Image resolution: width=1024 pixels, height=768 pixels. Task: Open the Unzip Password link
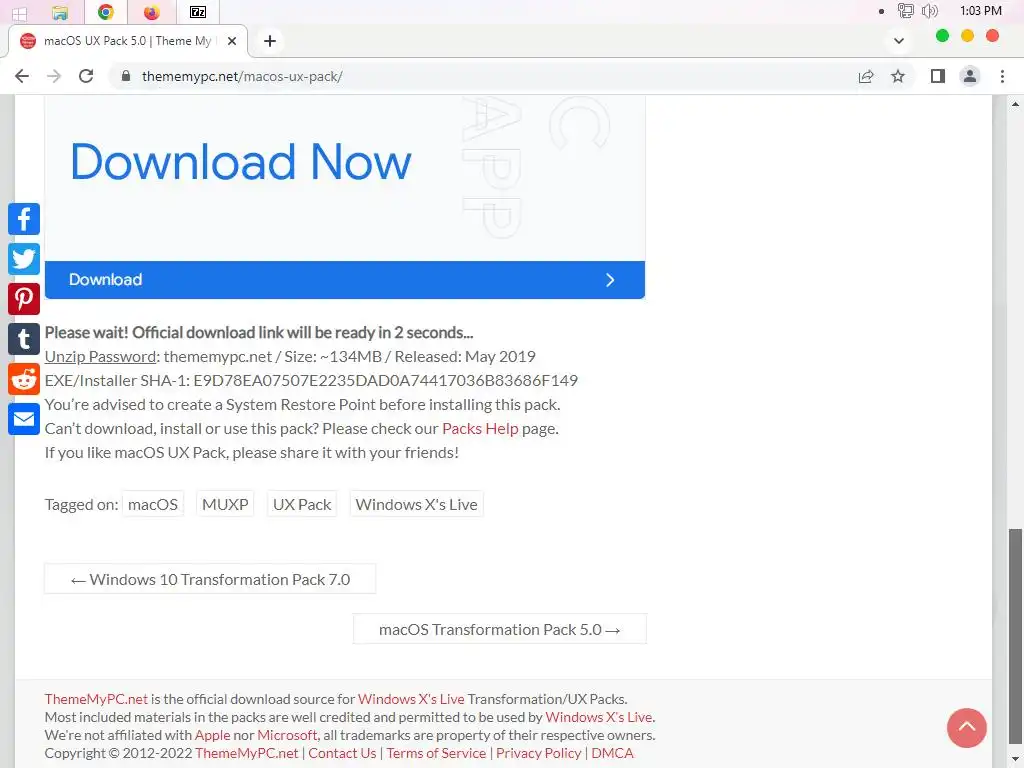101,357
